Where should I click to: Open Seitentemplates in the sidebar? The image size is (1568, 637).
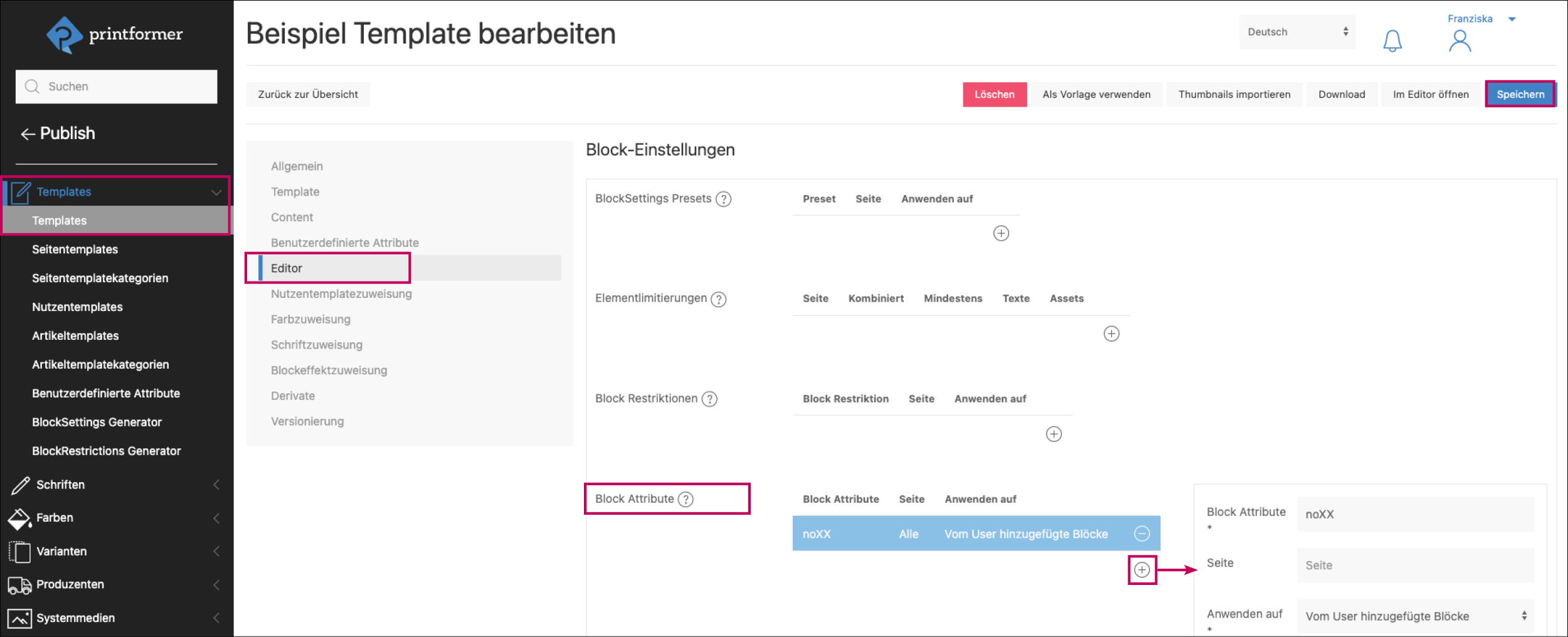pos(75,250)
